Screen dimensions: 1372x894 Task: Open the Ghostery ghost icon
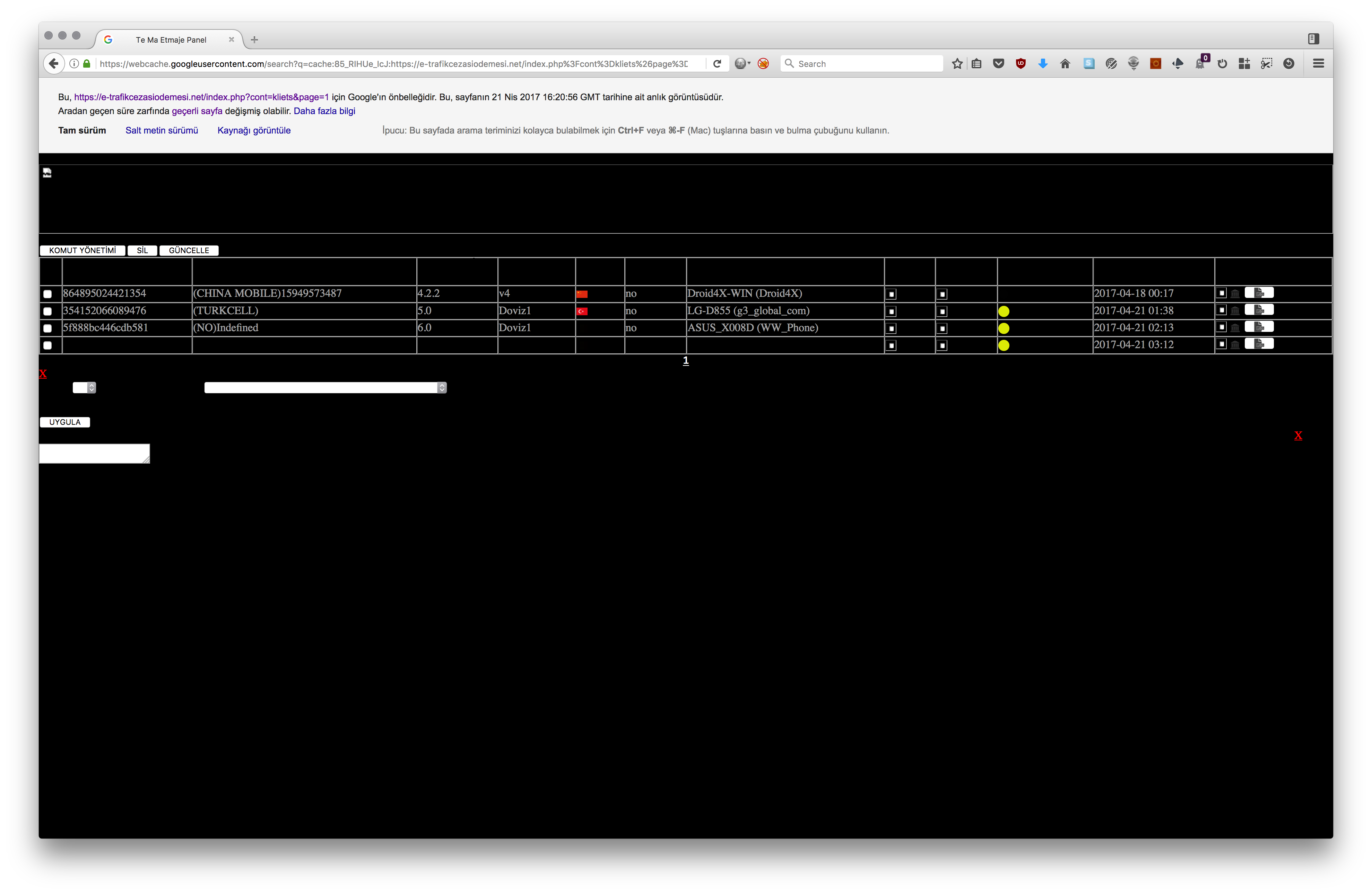click(1200, 63)
